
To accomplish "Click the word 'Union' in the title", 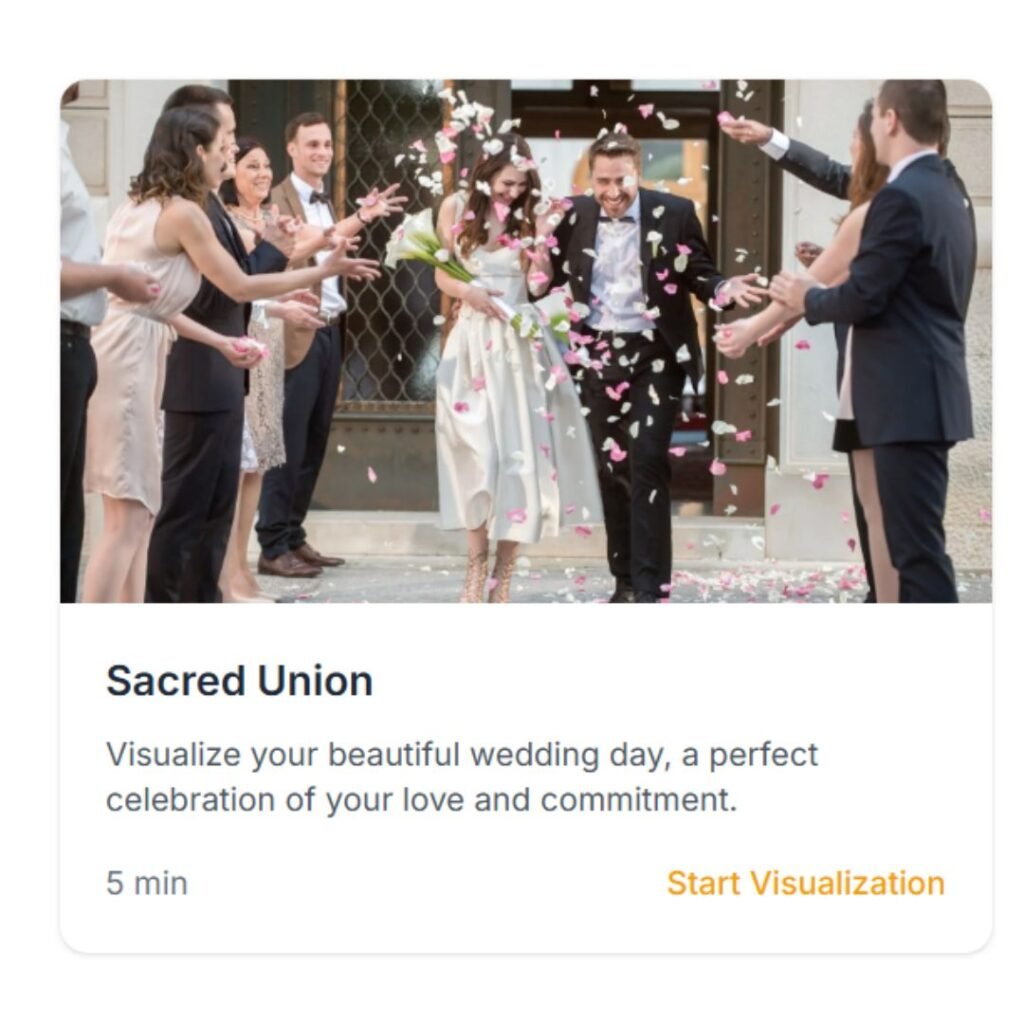I will click(x=315, y=681).
